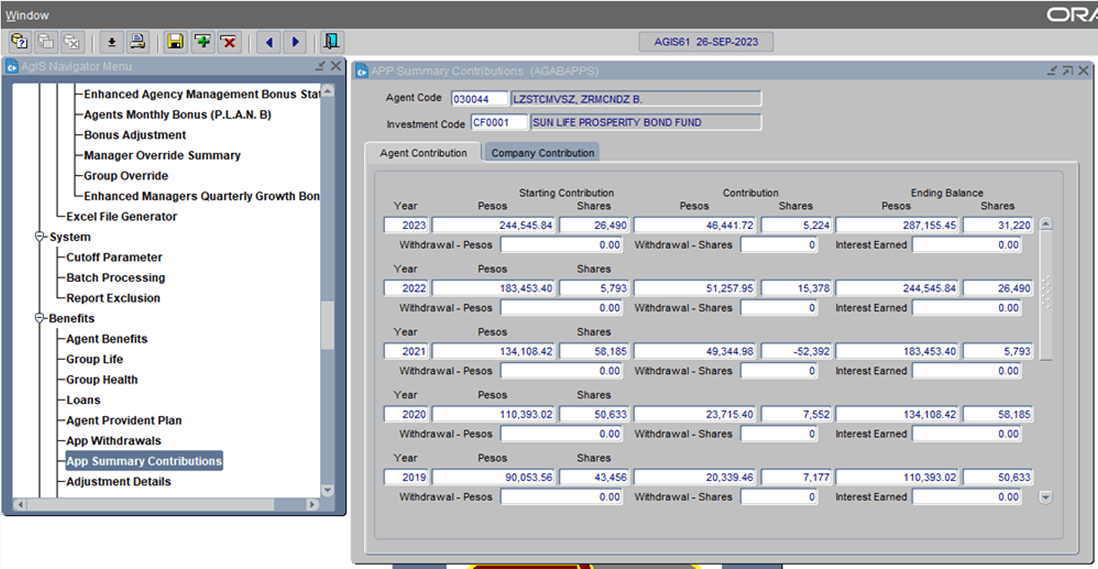
Task: Click the Save diskette icon
Action: tap(176, 42)
